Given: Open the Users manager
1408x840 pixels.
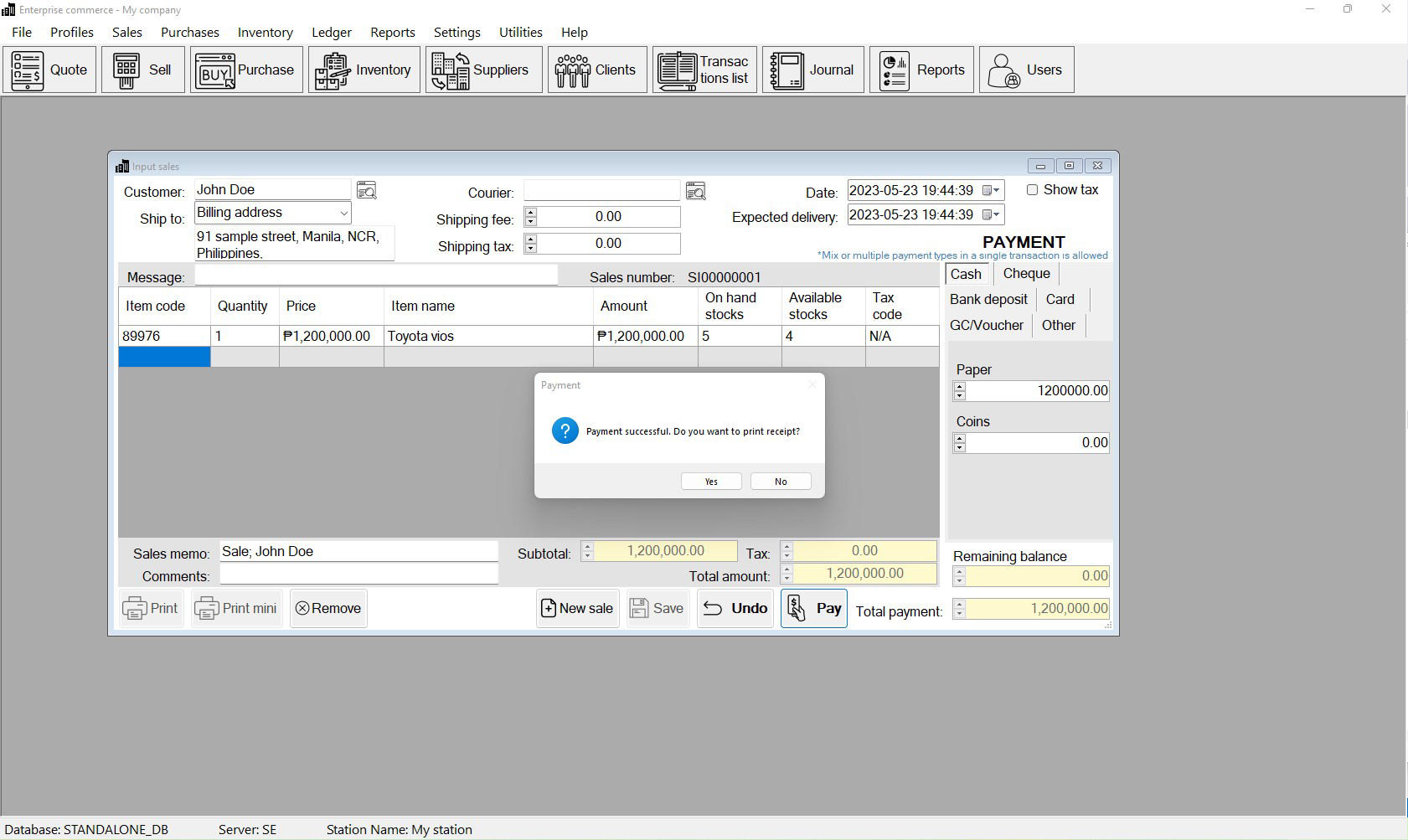Looking at the screenshot, I should (x=1025, y=70).
